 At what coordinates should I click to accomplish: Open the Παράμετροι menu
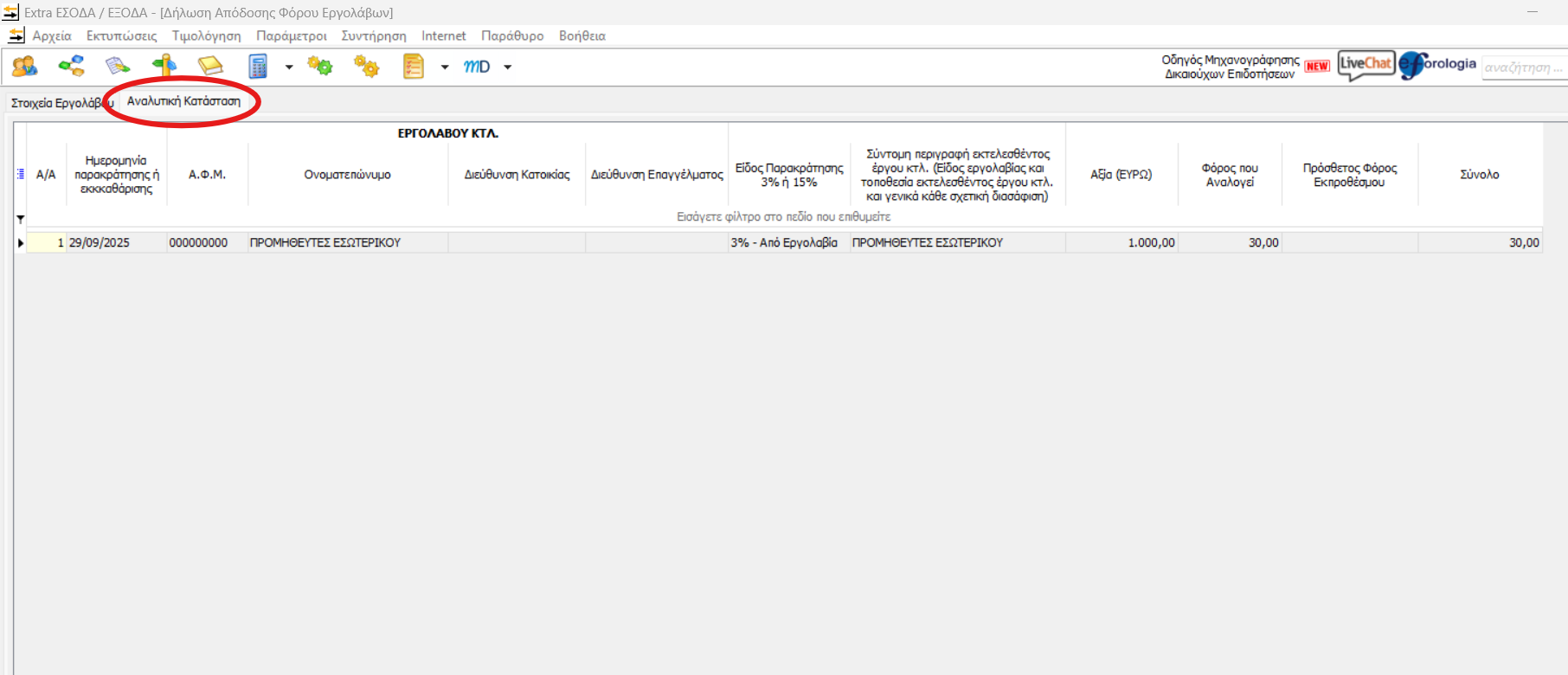[291, 35]
